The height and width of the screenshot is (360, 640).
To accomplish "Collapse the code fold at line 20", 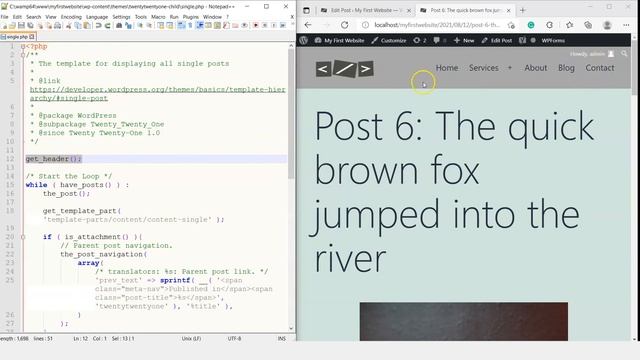I will (23, 237).
